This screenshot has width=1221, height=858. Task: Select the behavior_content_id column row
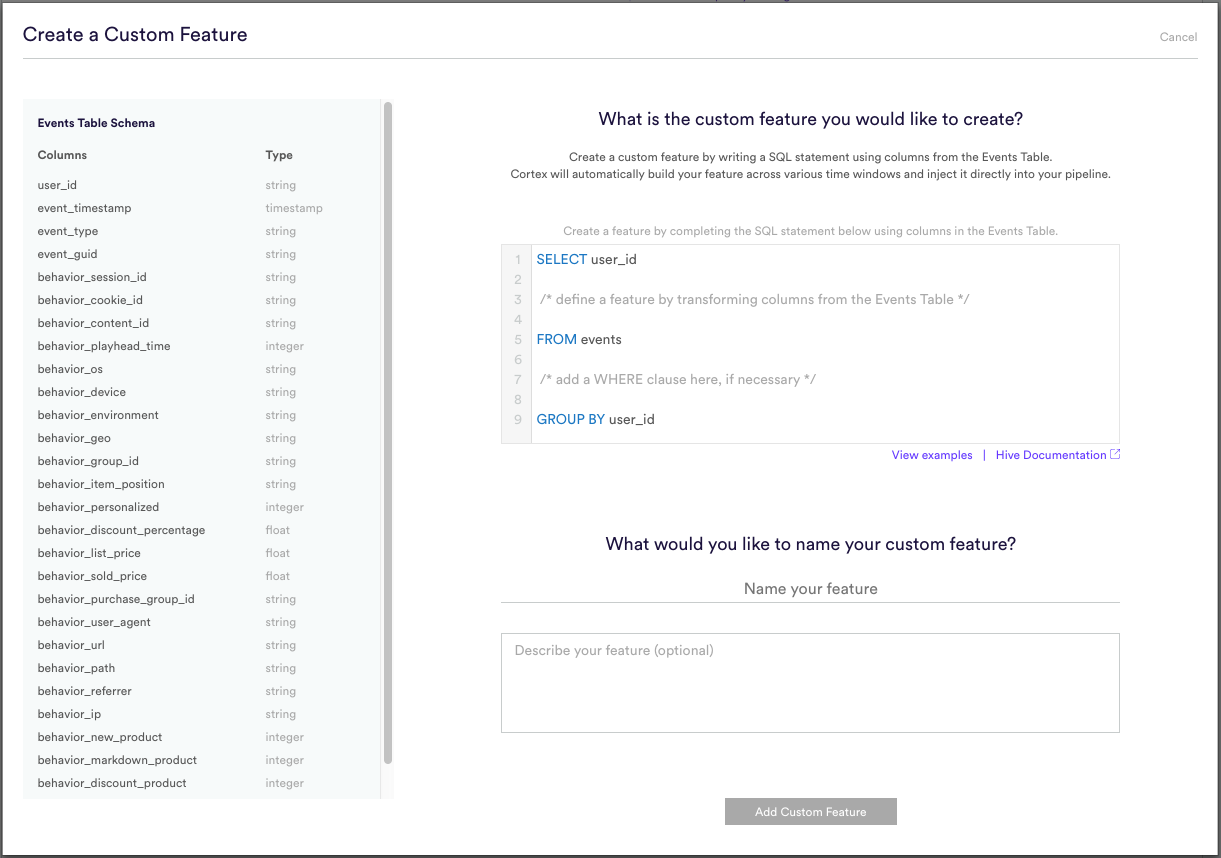(x=202, y=323)
